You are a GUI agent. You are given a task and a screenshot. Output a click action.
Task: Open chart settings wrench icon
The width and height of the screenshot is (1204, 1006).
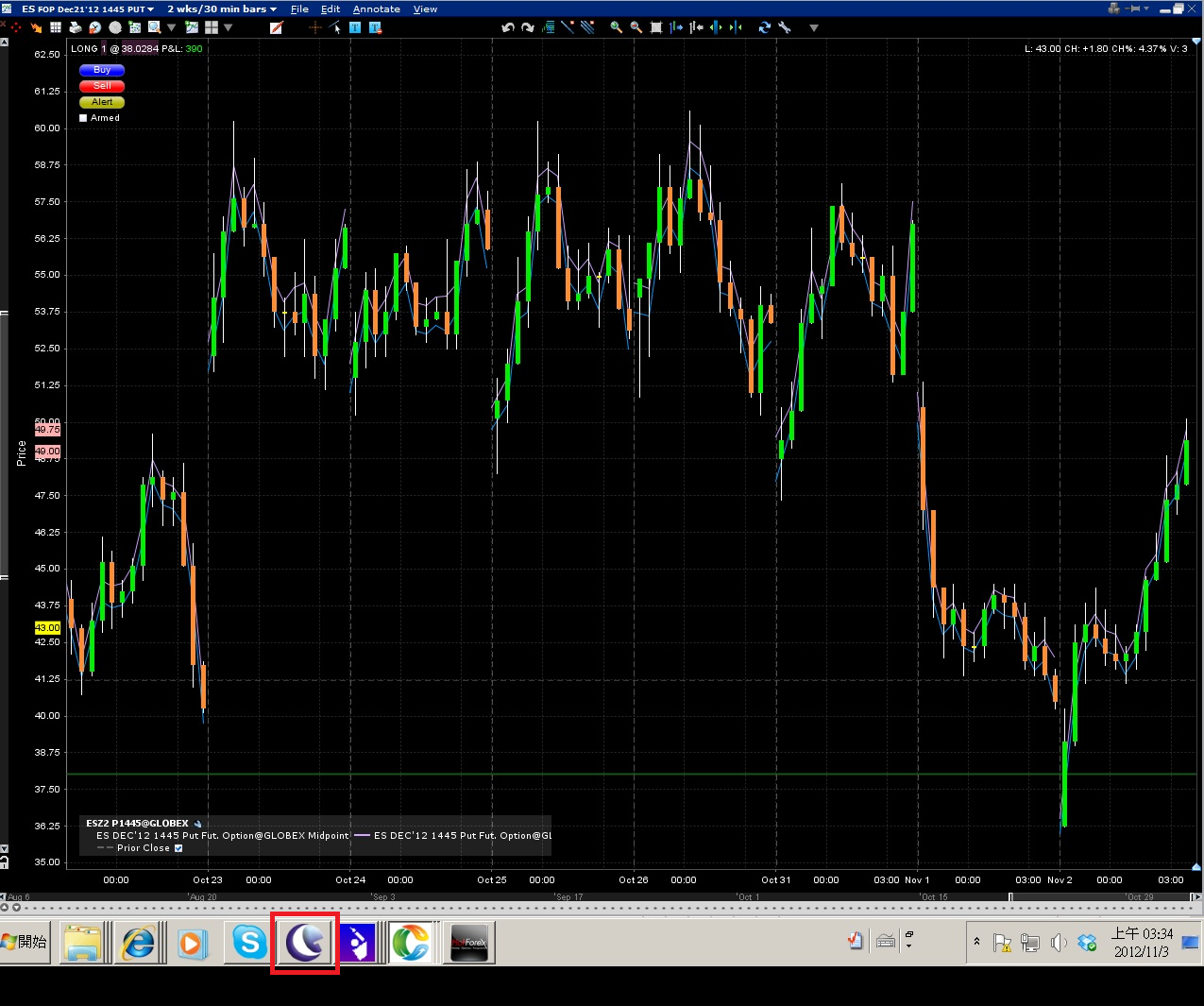point(784,27)
